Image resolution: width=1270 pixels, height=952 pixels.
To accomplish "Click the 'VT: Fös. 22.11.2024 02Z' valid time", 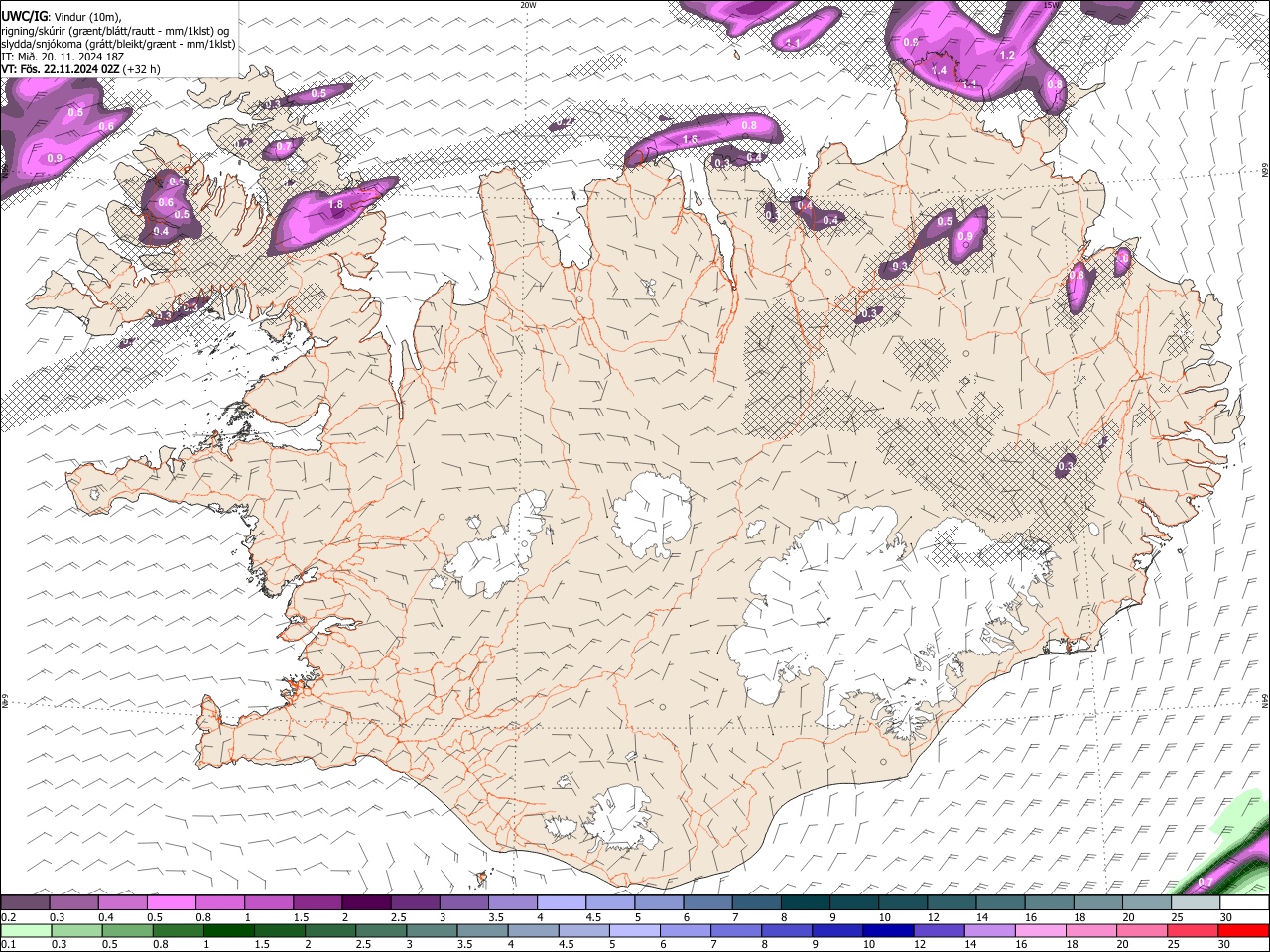I will 61,69.
